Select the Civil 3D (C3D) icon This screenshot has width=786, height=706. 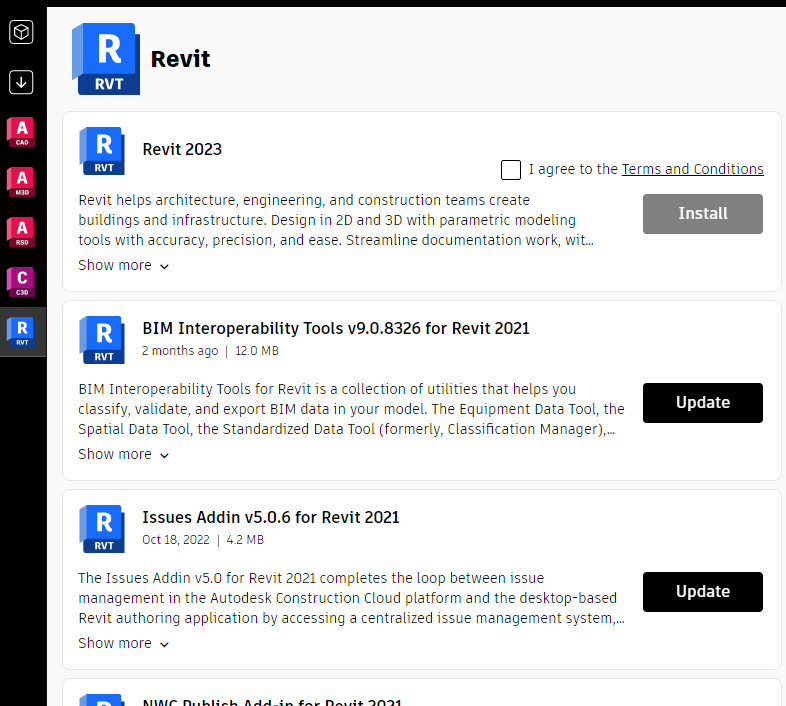click(x=21, y=282)
